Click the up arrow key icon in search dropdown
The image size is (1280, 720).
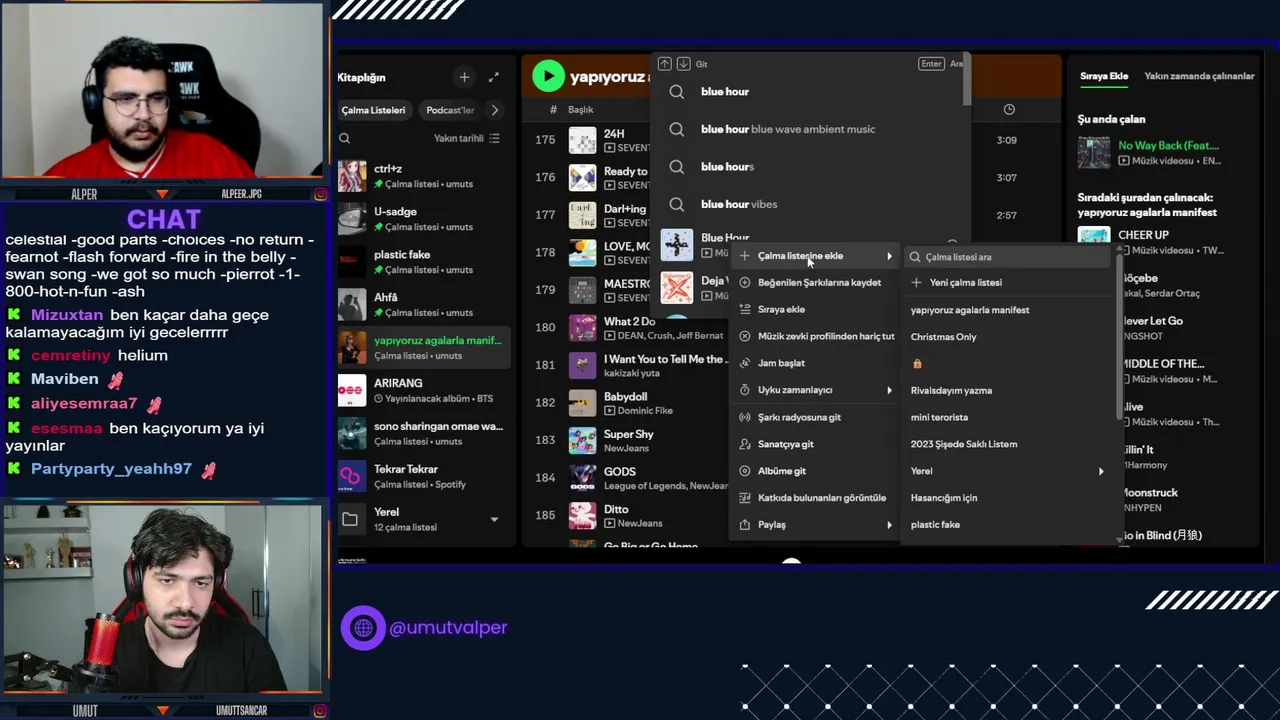[x=664, y=63]
